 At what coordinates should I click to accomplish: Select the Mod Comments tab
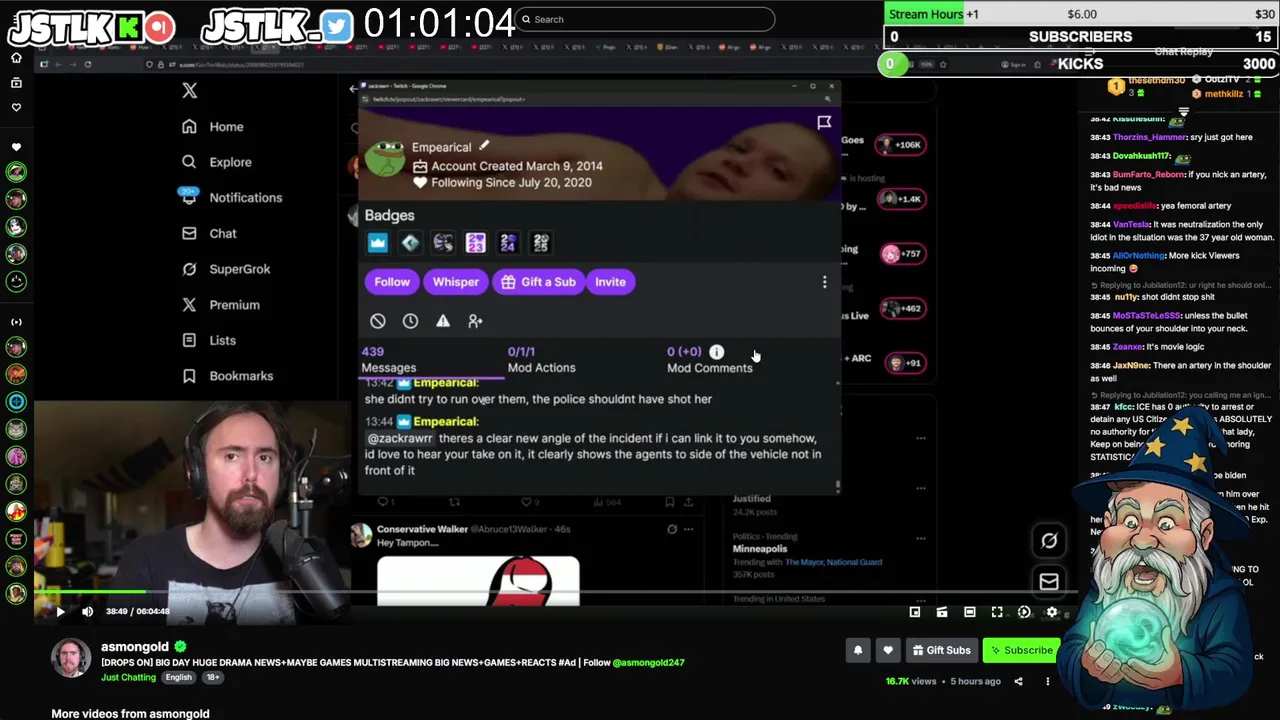(709, 360)
